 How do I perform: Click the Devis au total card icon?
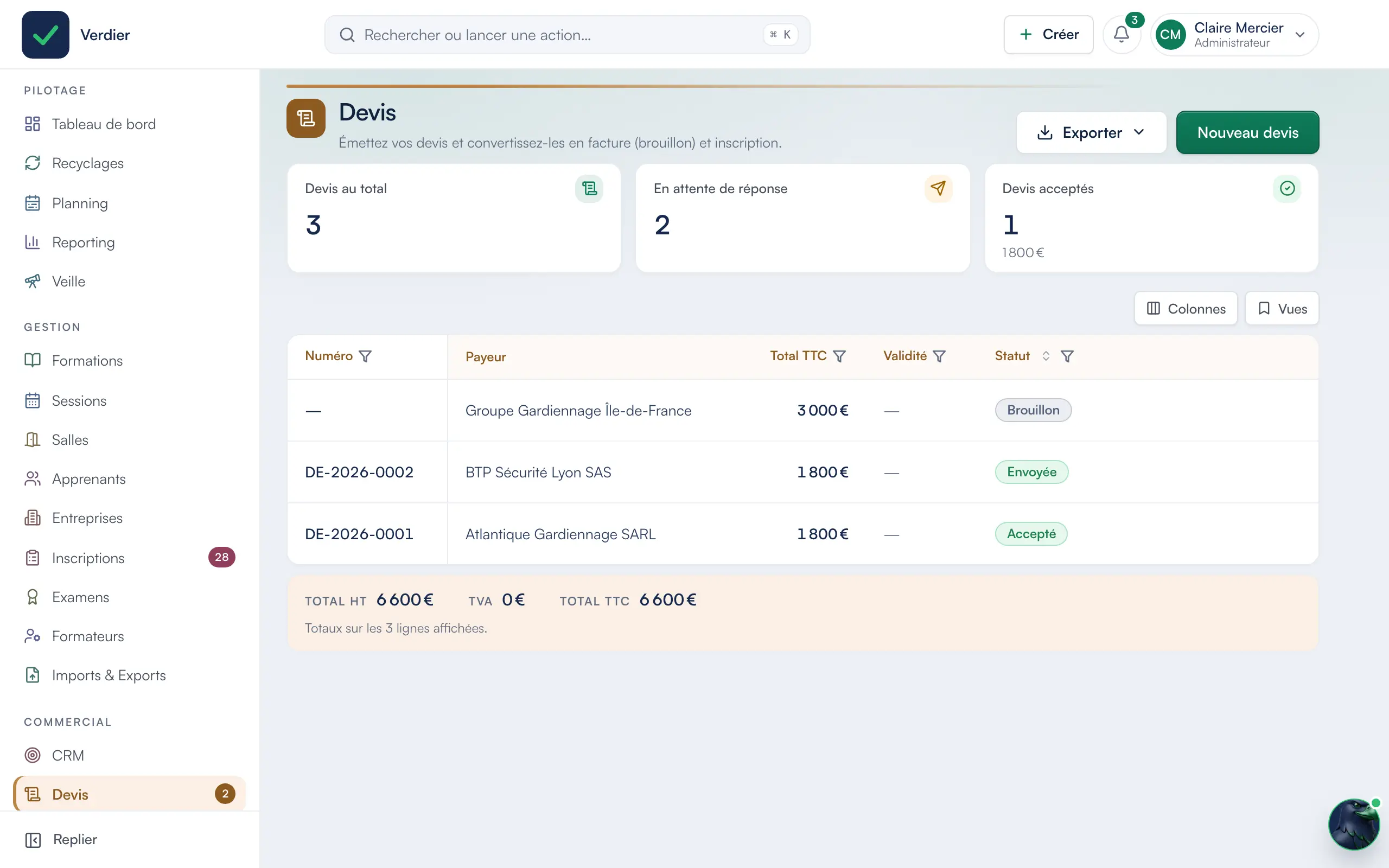tap(589, 189)
